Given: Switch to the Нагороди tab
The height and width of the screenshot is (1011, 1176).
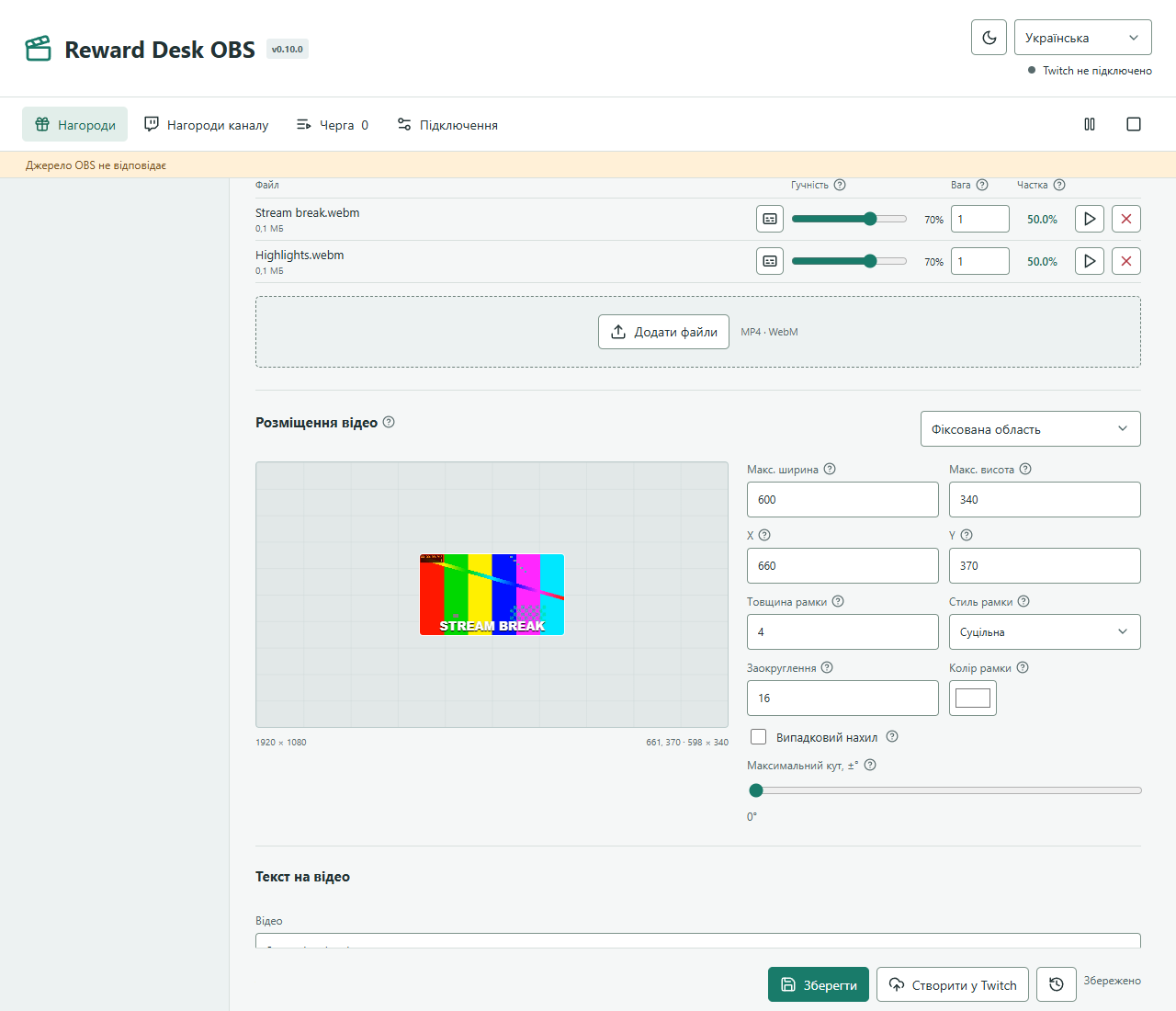Looking at the screenshot, I should coord(75,124).
